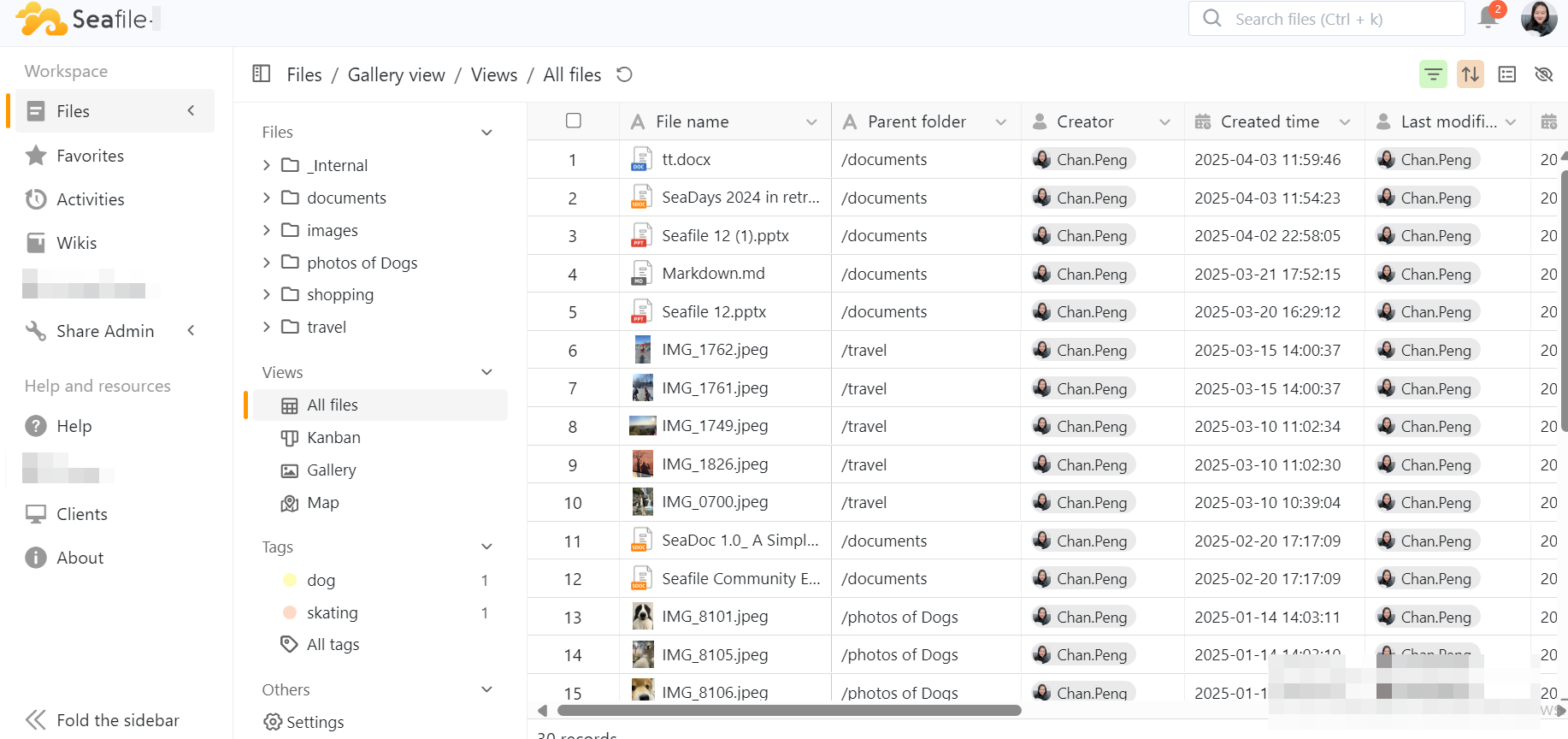This screenshot has height=739, width=1568.
Task: Collapse the Tags section
Action: point(486,547)
